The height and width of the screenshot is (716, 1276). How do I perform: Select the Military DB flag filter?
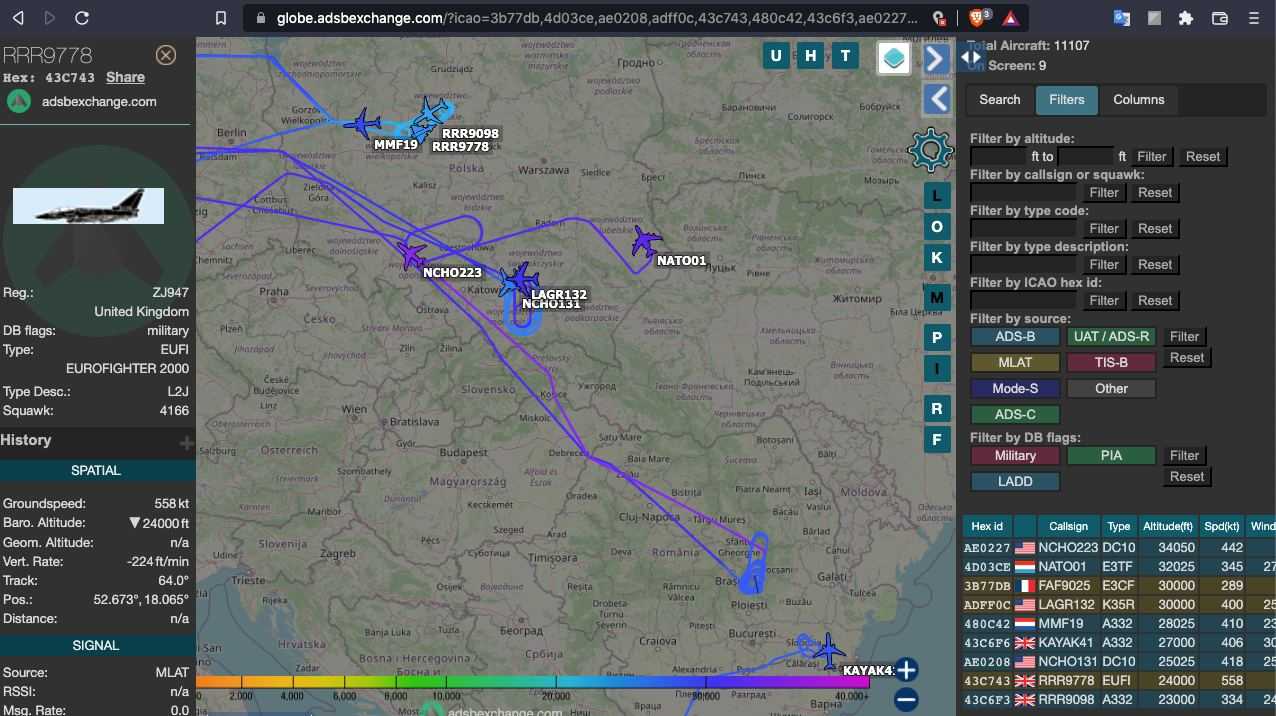click(1015, 456)
